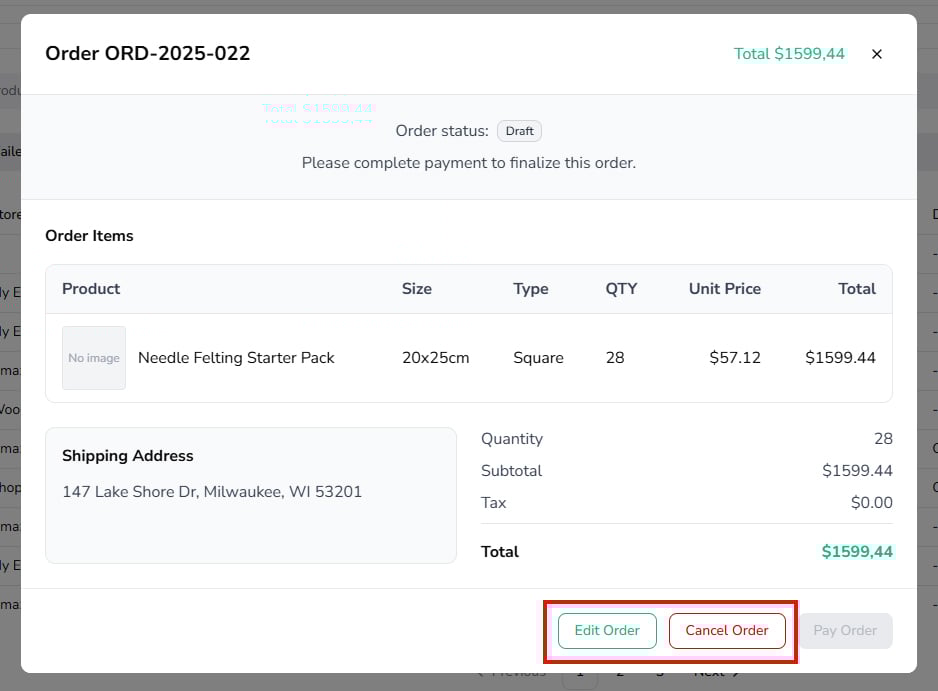Select the 147 Lake Shore Dr address text
Viewport: 938px width, 691px height.
coord(212,492)
